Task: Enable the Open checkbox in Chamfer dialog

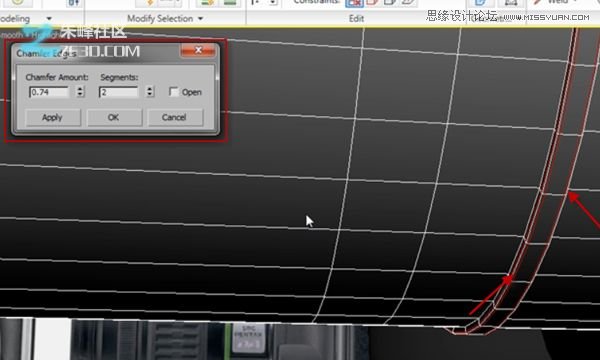Action: [174, 92]
